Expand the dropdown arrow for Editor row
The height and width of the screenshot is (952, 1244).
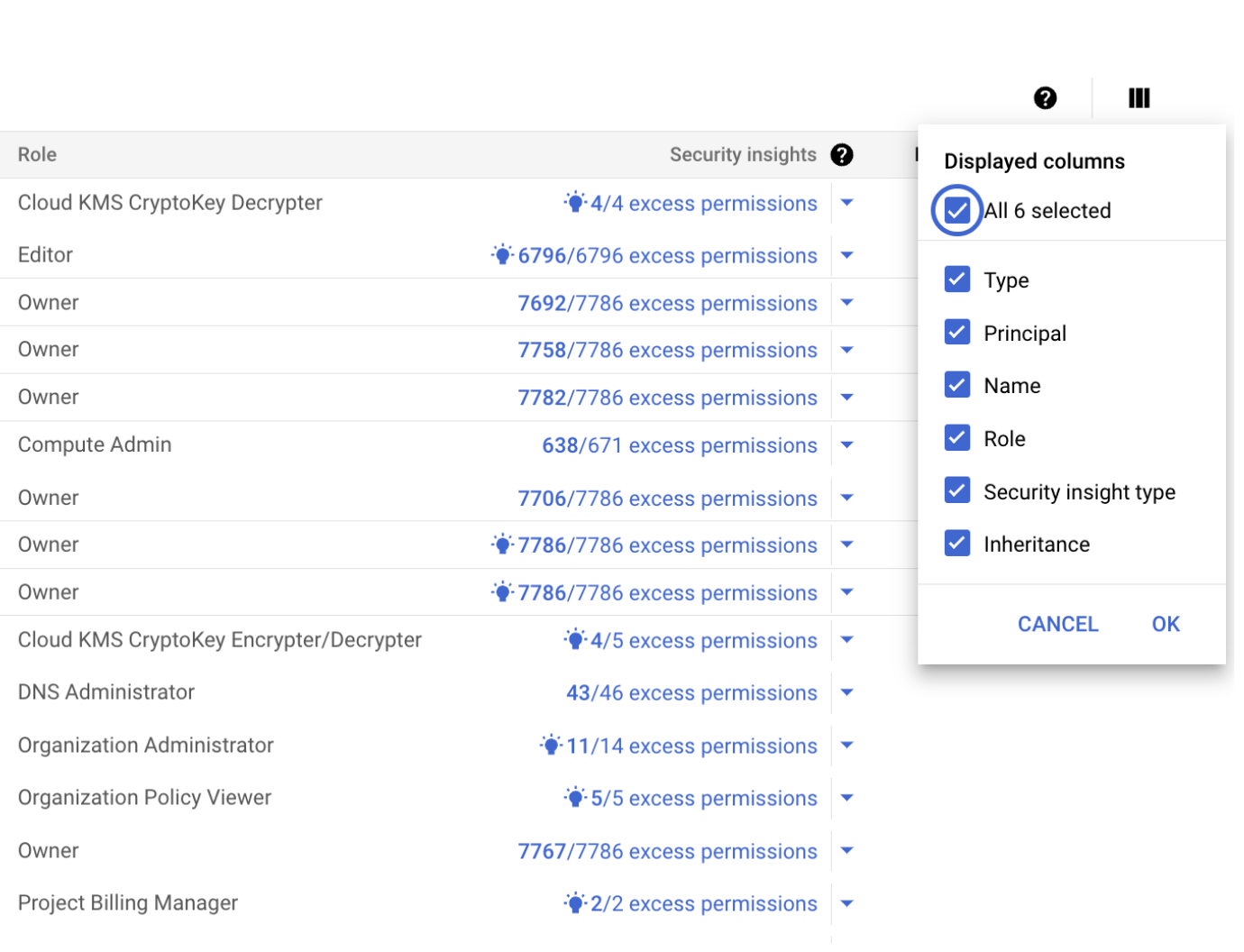846,255
